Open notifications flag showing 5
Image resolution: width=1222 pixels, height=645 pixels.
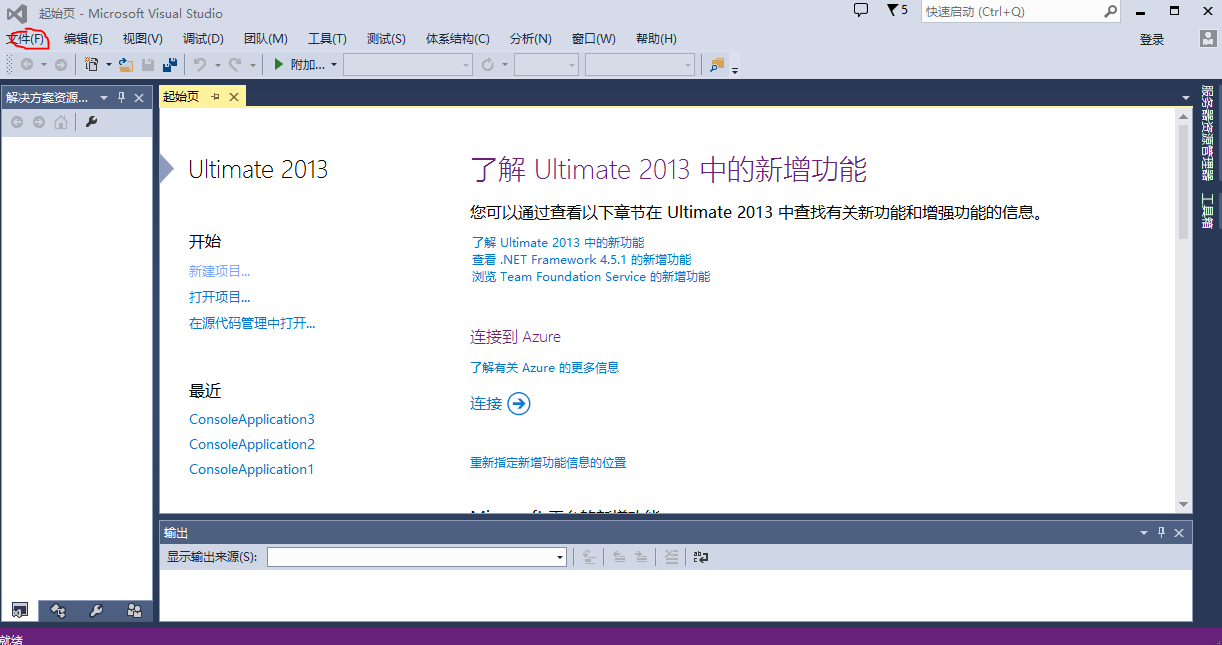click(x=897, y=10)
